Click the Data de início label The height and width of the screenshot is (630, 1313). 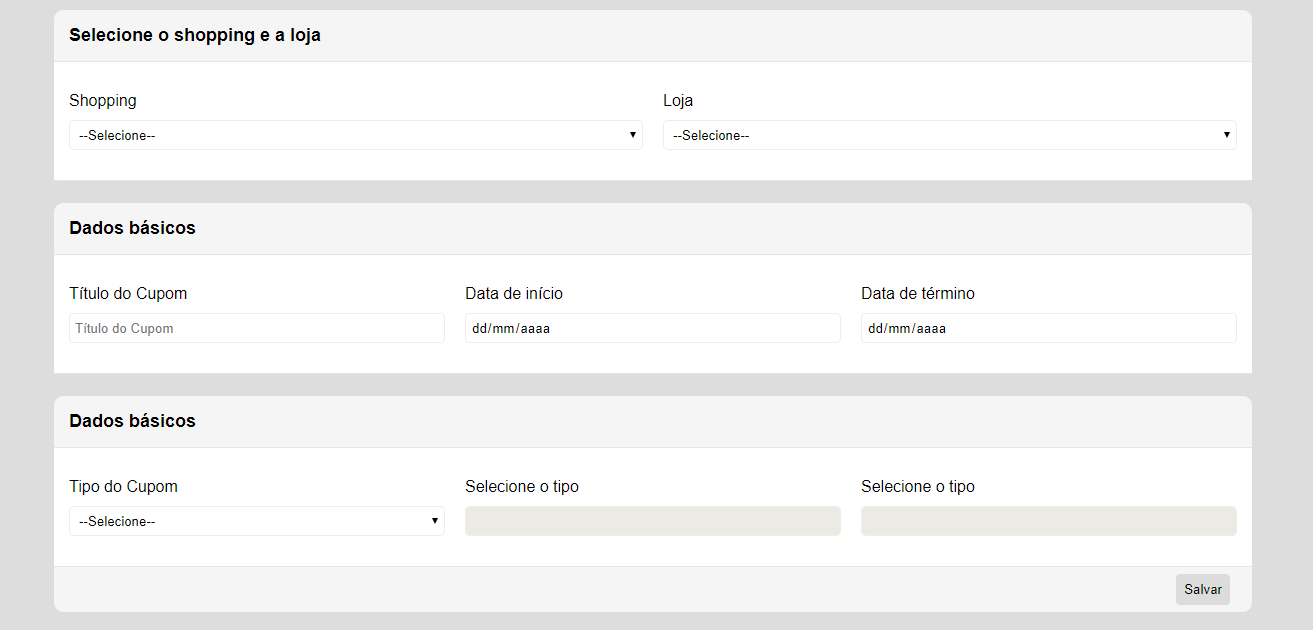click(513, 293)
